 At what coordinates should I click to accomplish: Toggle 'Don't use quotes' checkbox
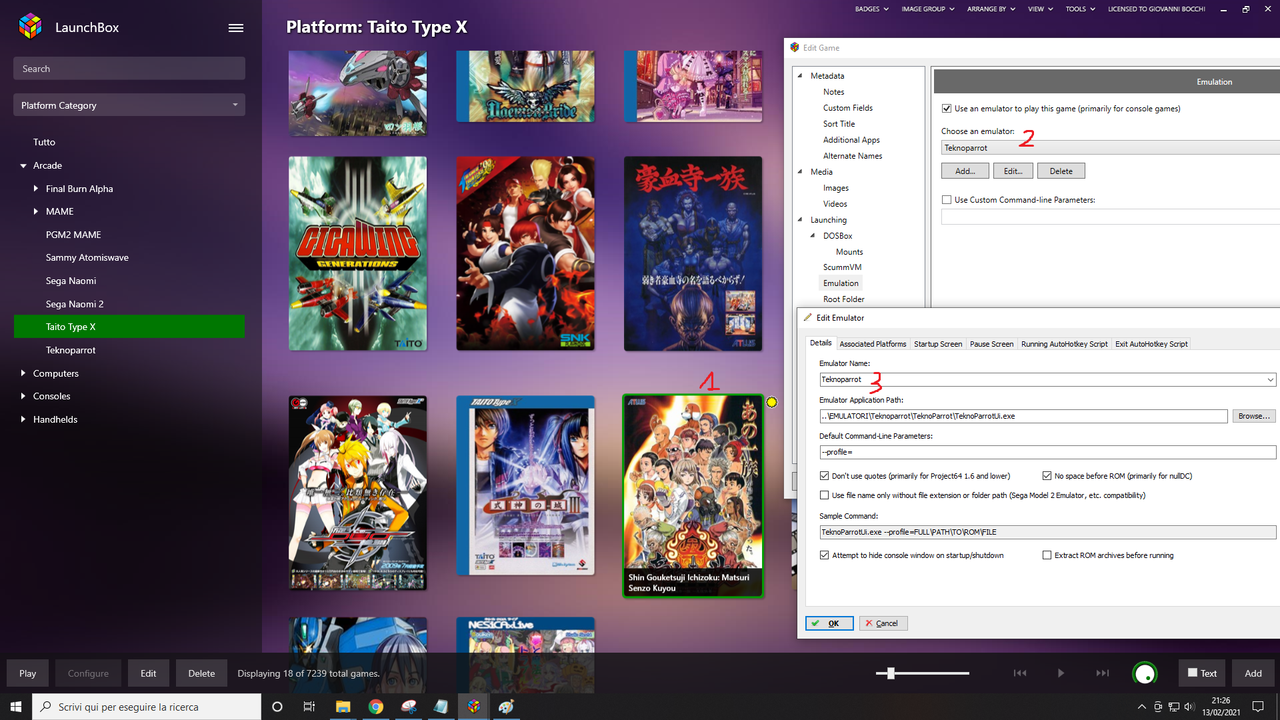click(825, 476)
